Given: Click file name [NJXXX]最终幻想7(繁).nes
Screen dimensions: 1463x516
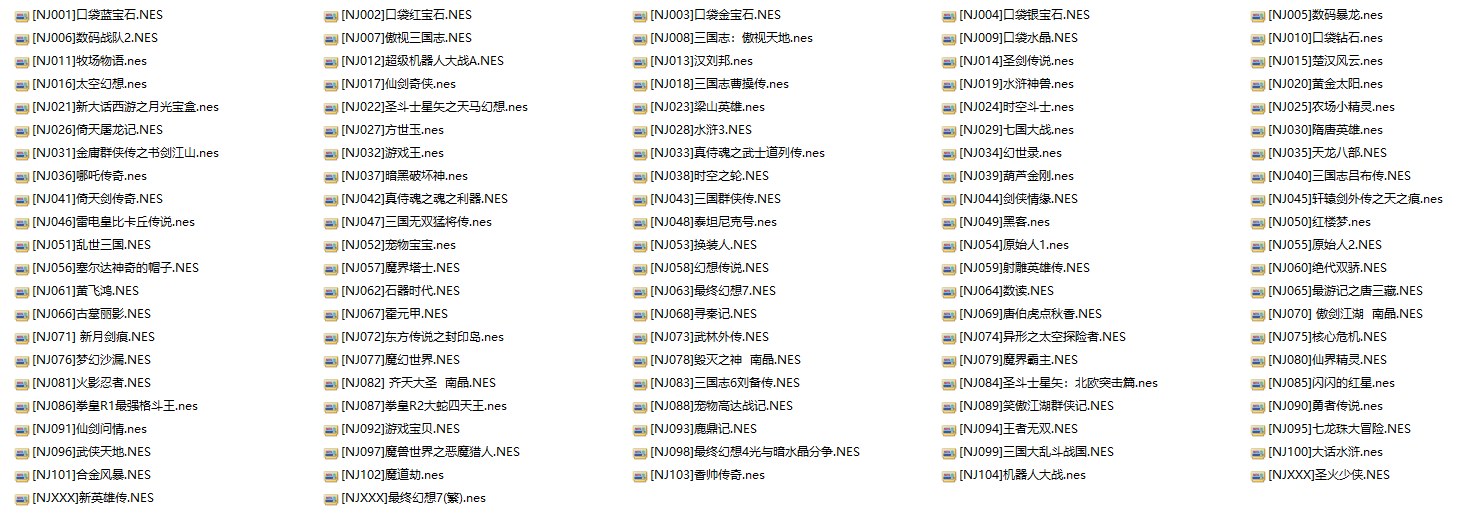Looking at the screenshot, I should [x=413, y=498].
